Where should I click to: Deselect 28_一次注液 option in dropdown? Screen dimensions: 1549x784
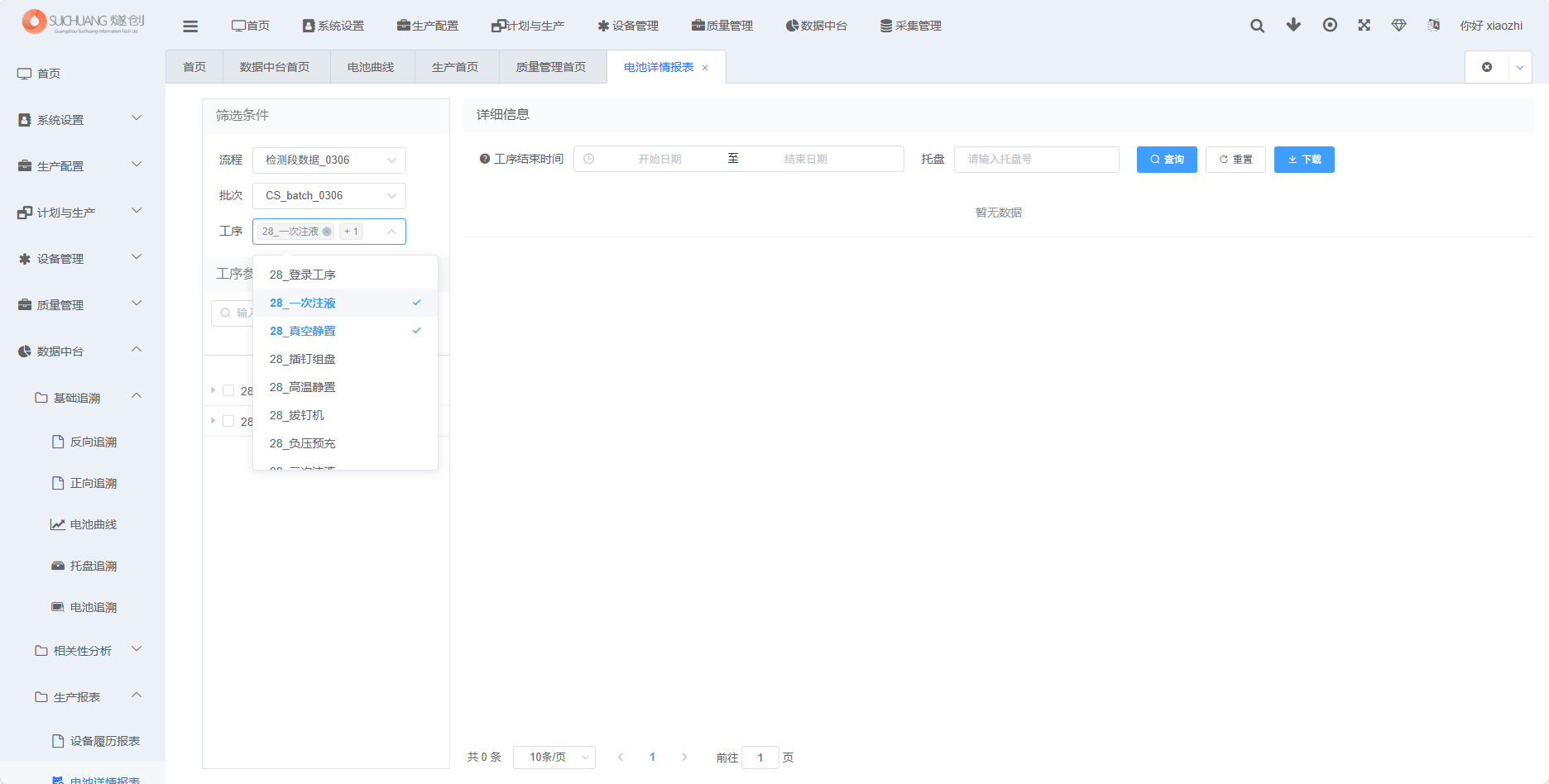click(345, 303)
